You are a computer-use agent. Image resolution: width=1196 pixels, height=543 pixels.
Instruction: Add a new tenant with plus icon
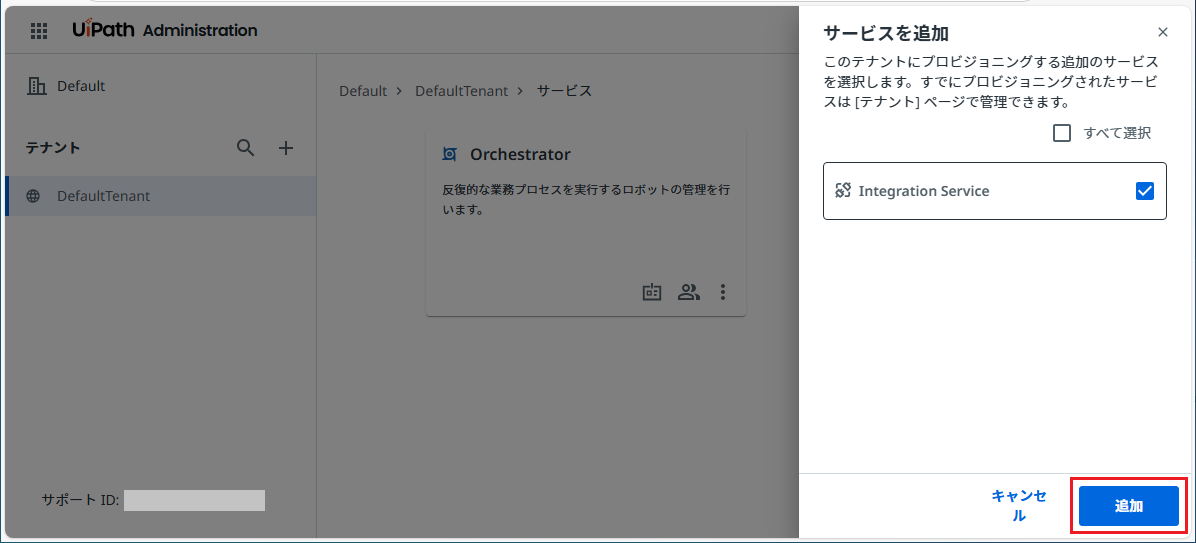pos(285,148)
